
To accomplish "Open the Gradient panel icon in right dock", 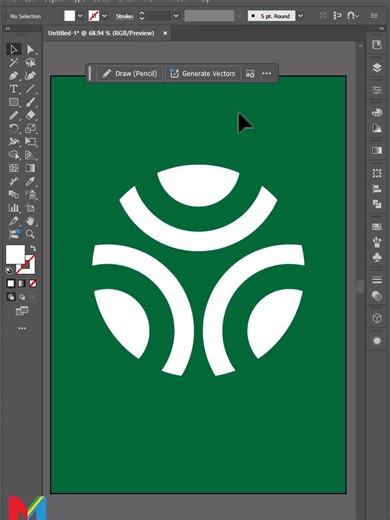I will click(377, 150).
